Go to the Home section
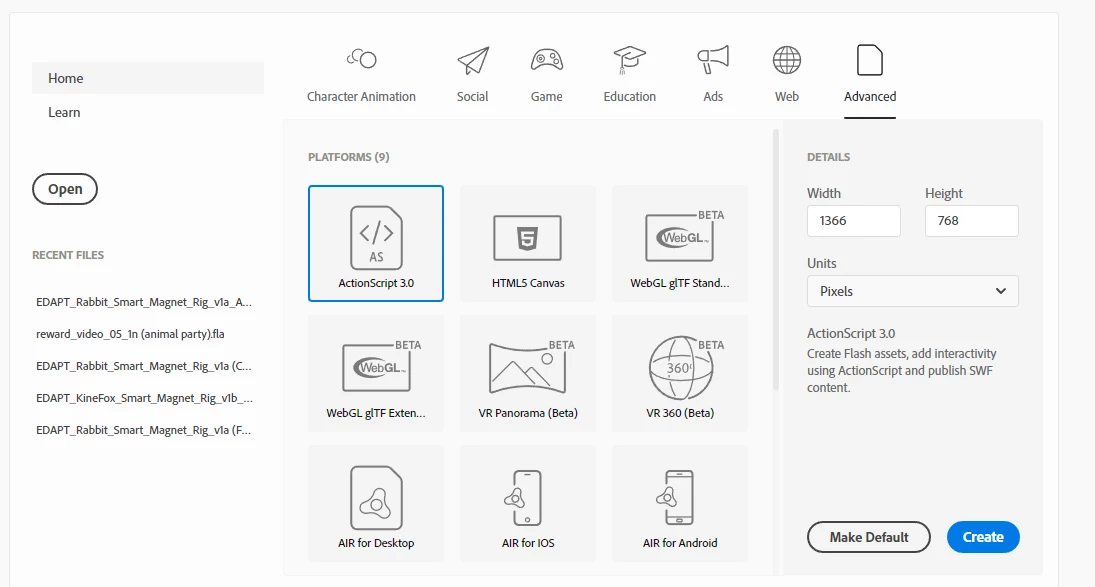 pyautogui.click(x=148, y=78)
